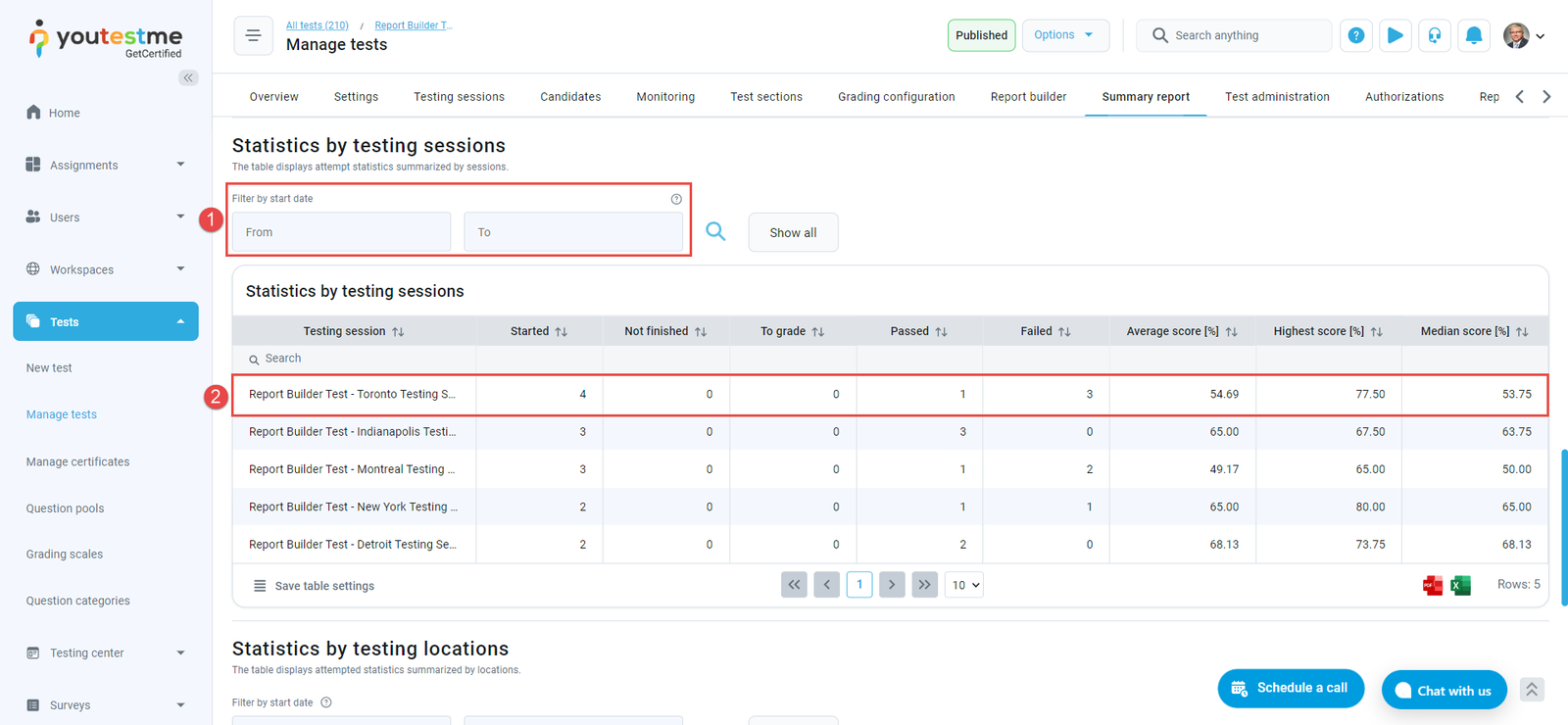
Task: Sort by Average score column
Action: tap(1231, 332)
